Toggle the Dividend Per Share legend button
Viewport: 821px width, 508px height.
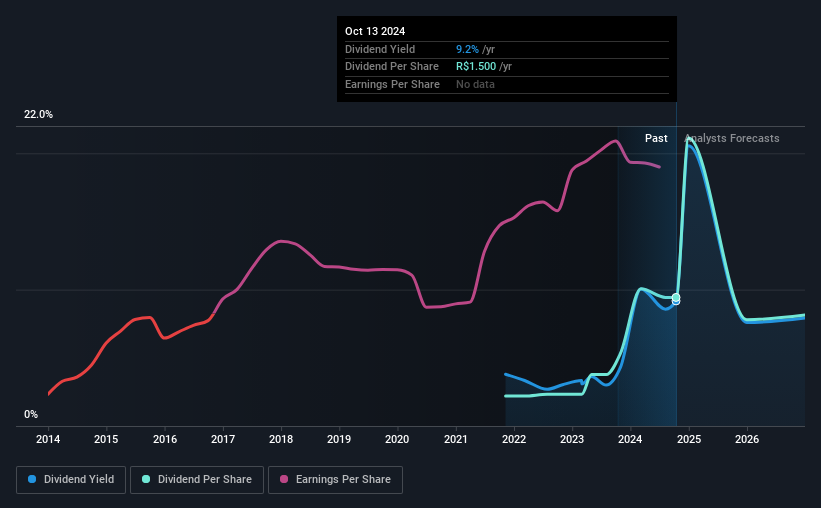197,480
